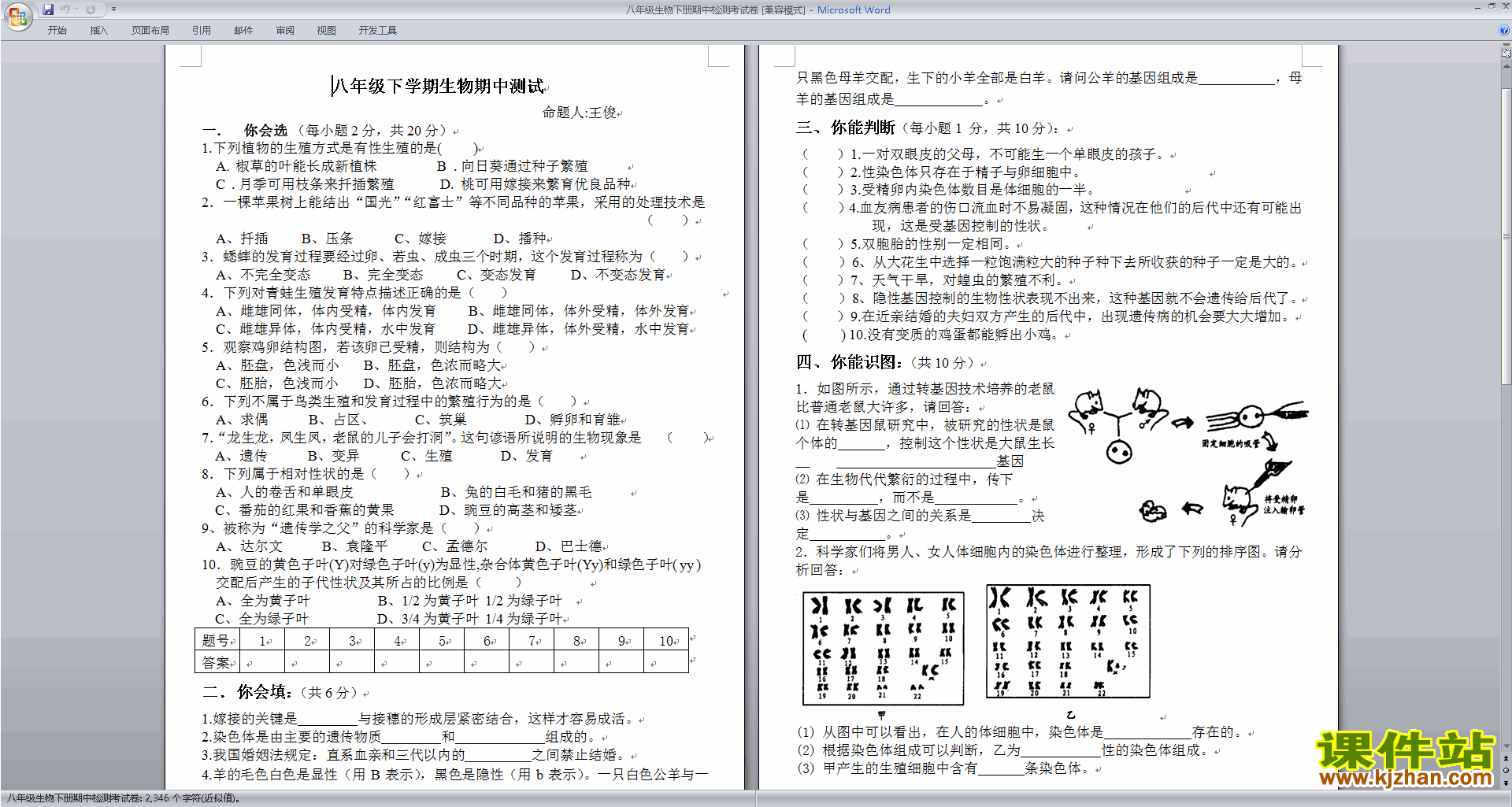Open the 开发工具 ribbon tab
Image resolution: width=1512 pixels, height=807 pixels.
click(x=378, y=31)
